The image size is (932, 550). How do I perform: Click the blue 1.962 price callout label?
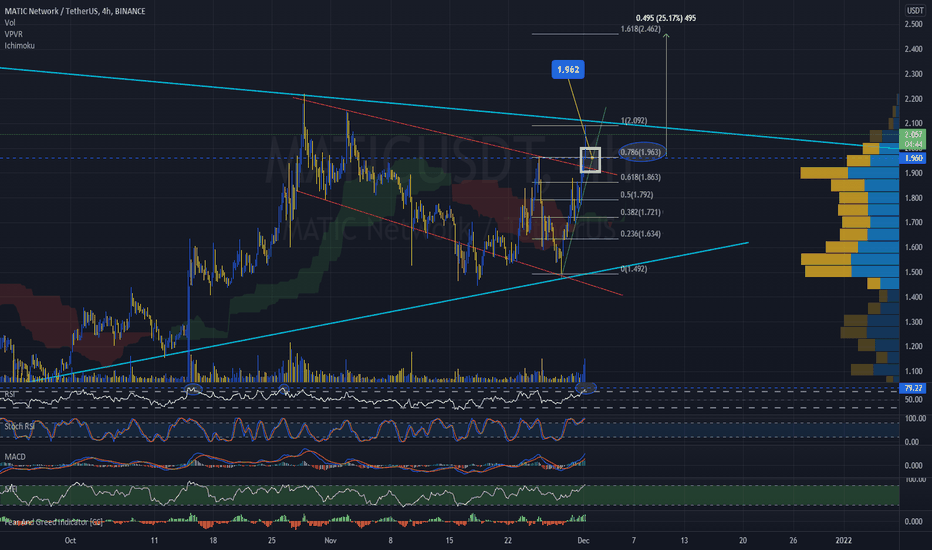(568, 70)
